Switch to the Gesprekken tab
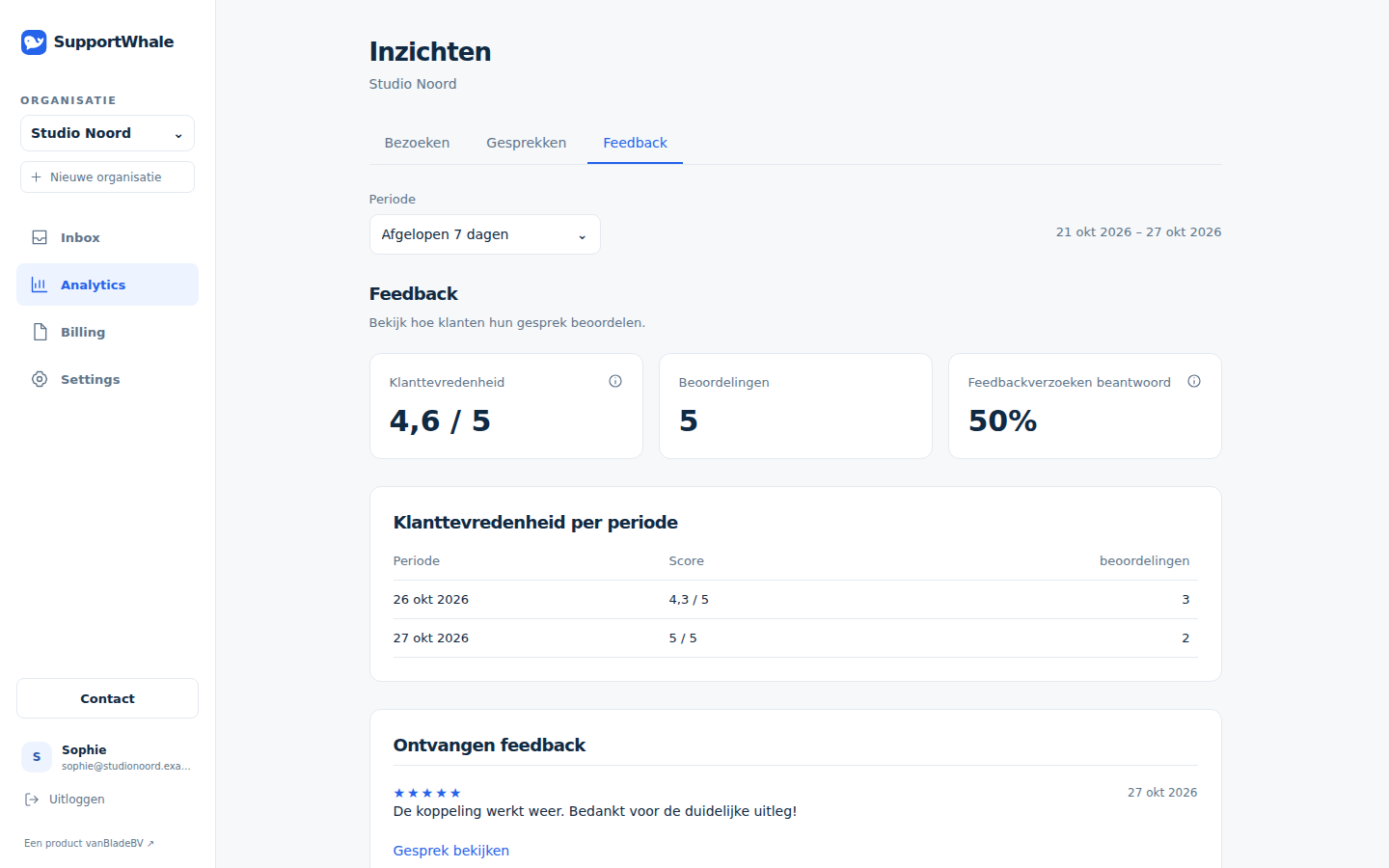The height and width of the screenshot is (868, 1389). click(x=526, y=143)
